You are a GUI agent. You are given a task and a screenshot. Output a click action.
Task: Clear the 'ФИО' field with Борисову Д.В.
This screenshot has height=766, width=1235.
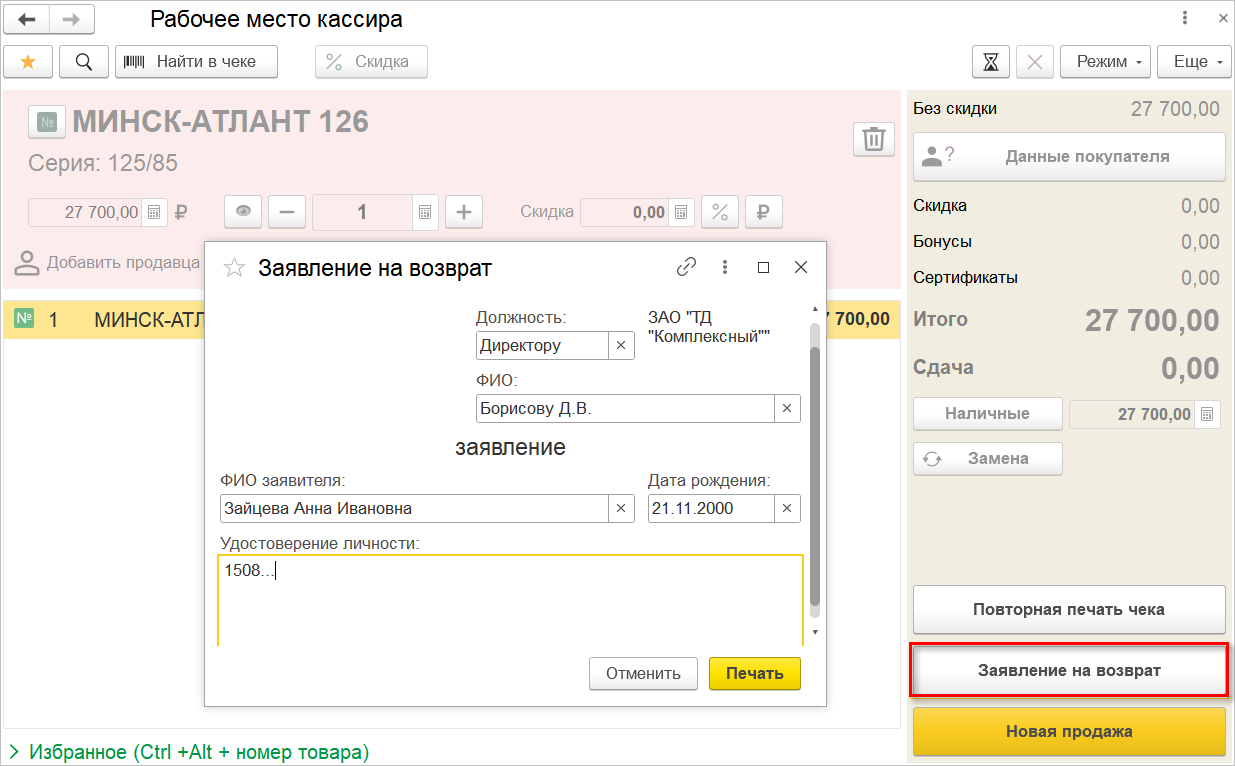pyautogui.click(x=787, y=408)
